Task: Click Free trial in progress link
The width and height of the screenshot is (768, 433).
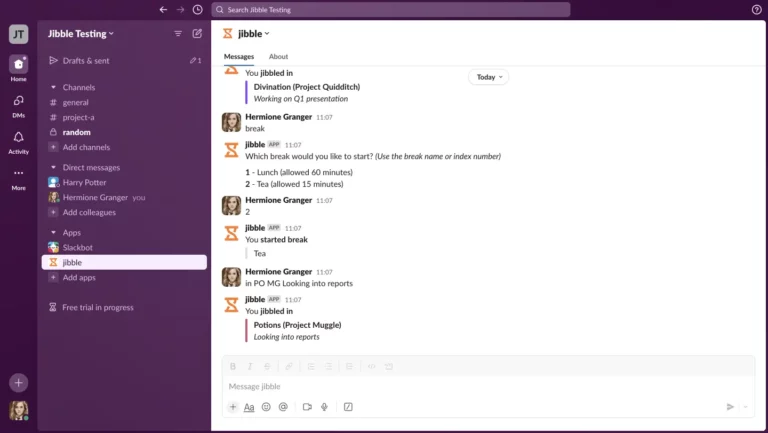Action: [x=97, y=307]
